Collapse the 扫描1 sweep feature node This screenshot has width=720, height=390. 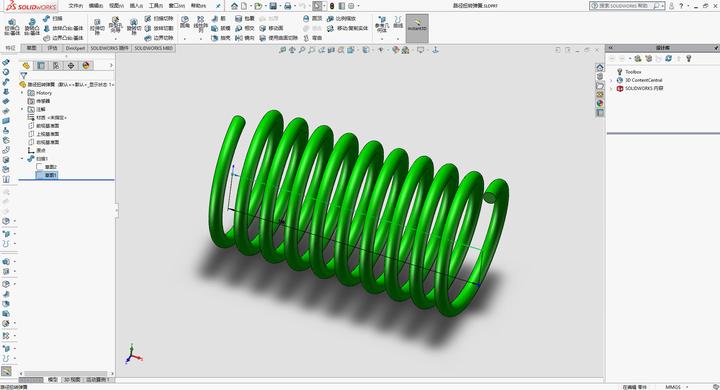click(x=22, y=159)
